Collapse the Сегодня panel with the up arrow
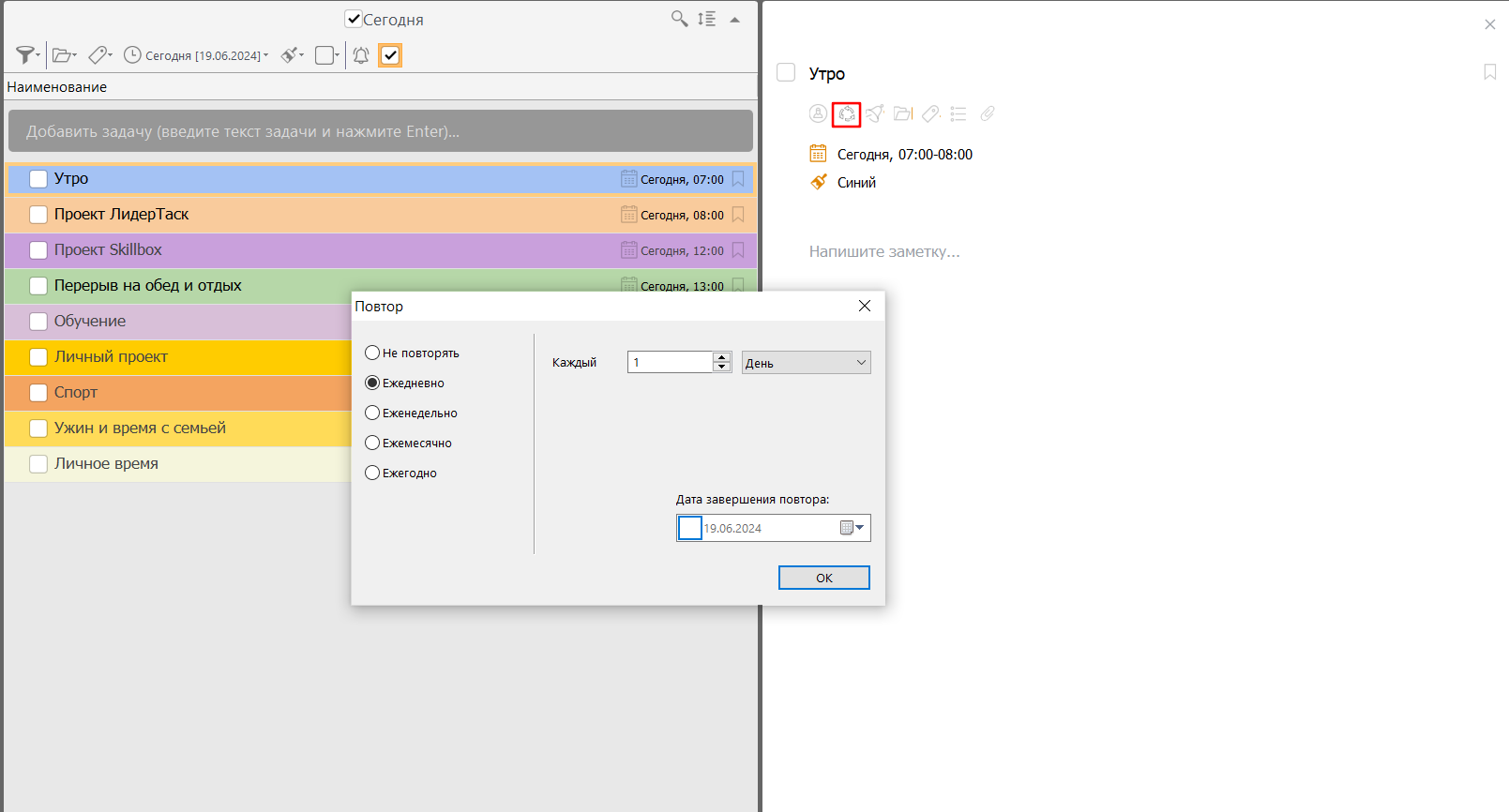 click(735, 20)
